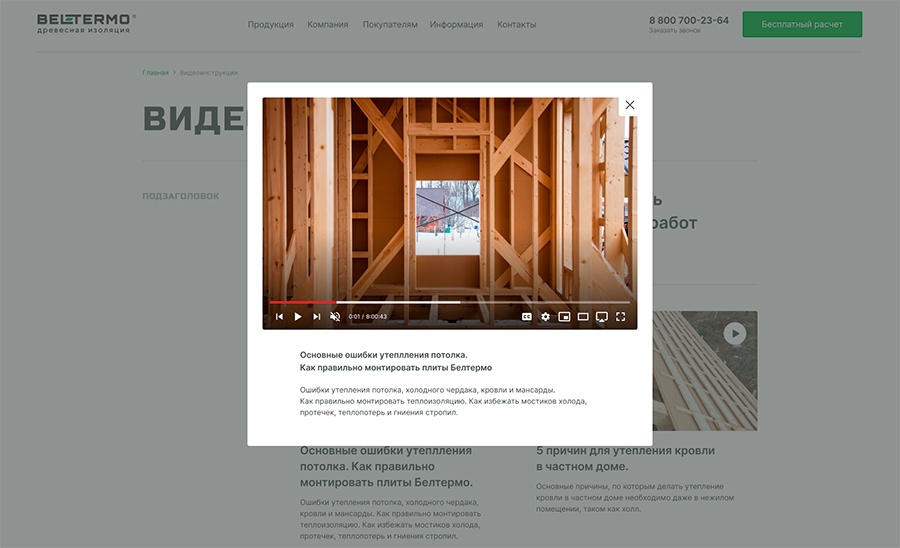
Task: Click the 0:01 / 8:00:43 time display
Action: click(367, 317)
